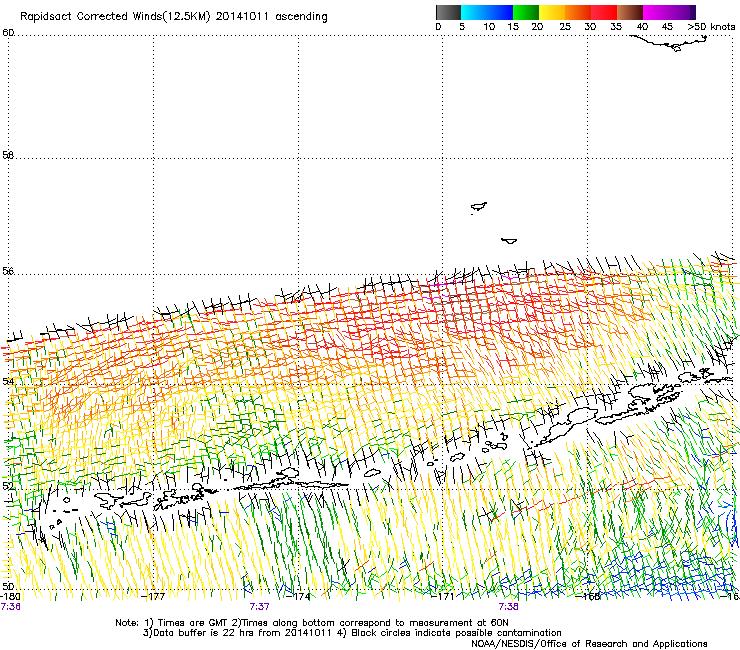Click the green 15-20 knots legend segment
The width and height of the screenshot is (740, 650).
526,12
